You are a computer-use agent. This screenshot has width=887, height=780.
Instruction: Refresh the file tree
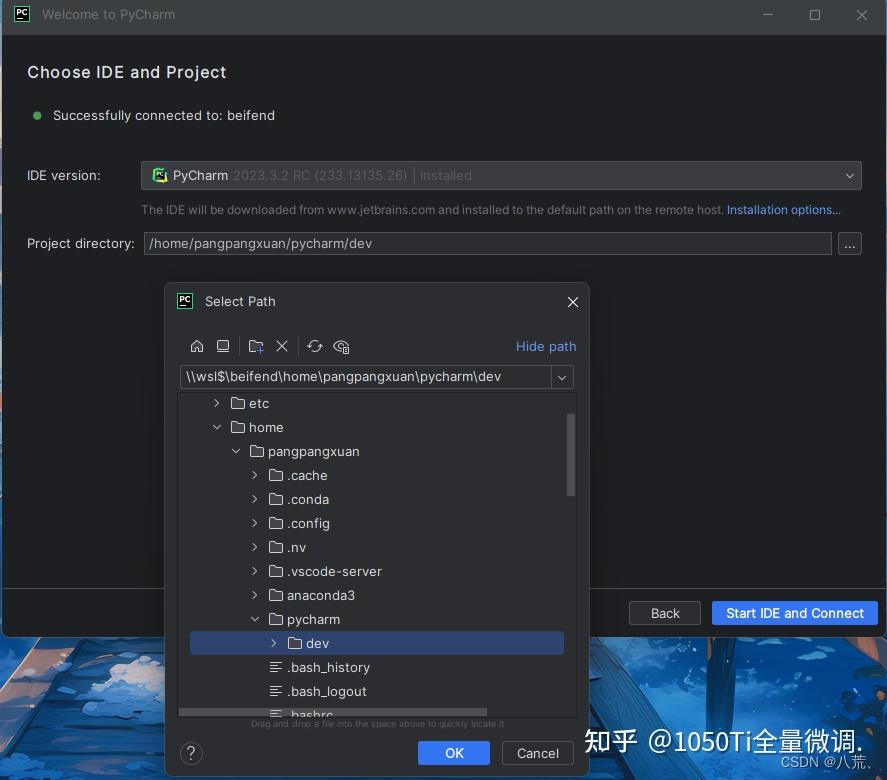coord(315,346)
